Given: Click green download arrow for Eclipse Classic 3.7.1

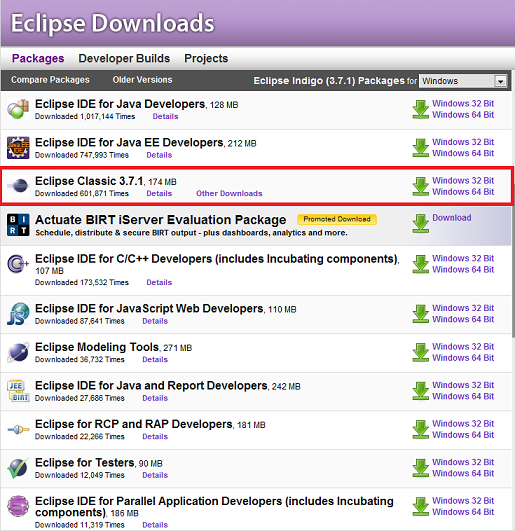Looking at the screenshot, I should click(x=421, y=186).
